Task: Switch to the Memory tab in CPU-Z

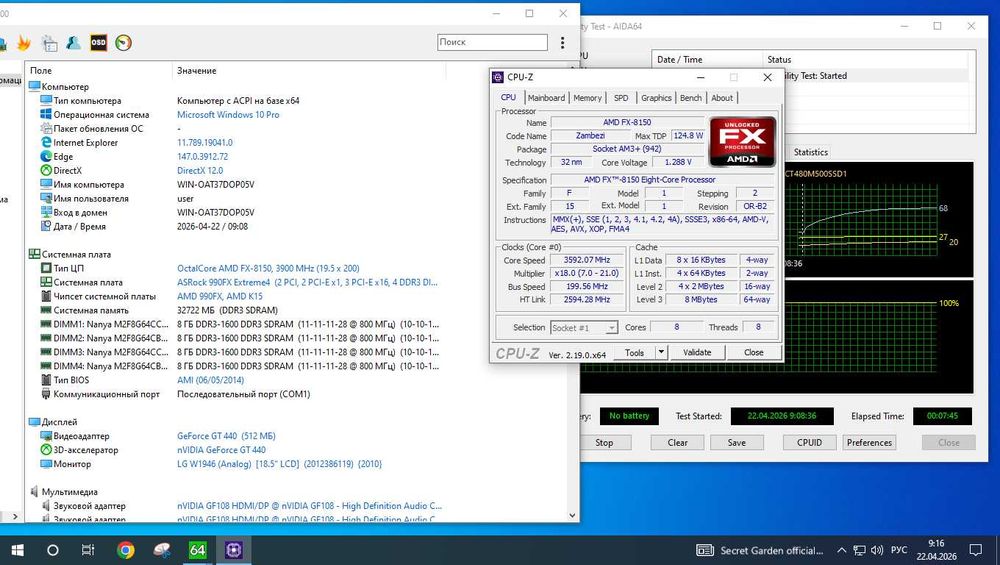Action: click(x=587, y=98)
